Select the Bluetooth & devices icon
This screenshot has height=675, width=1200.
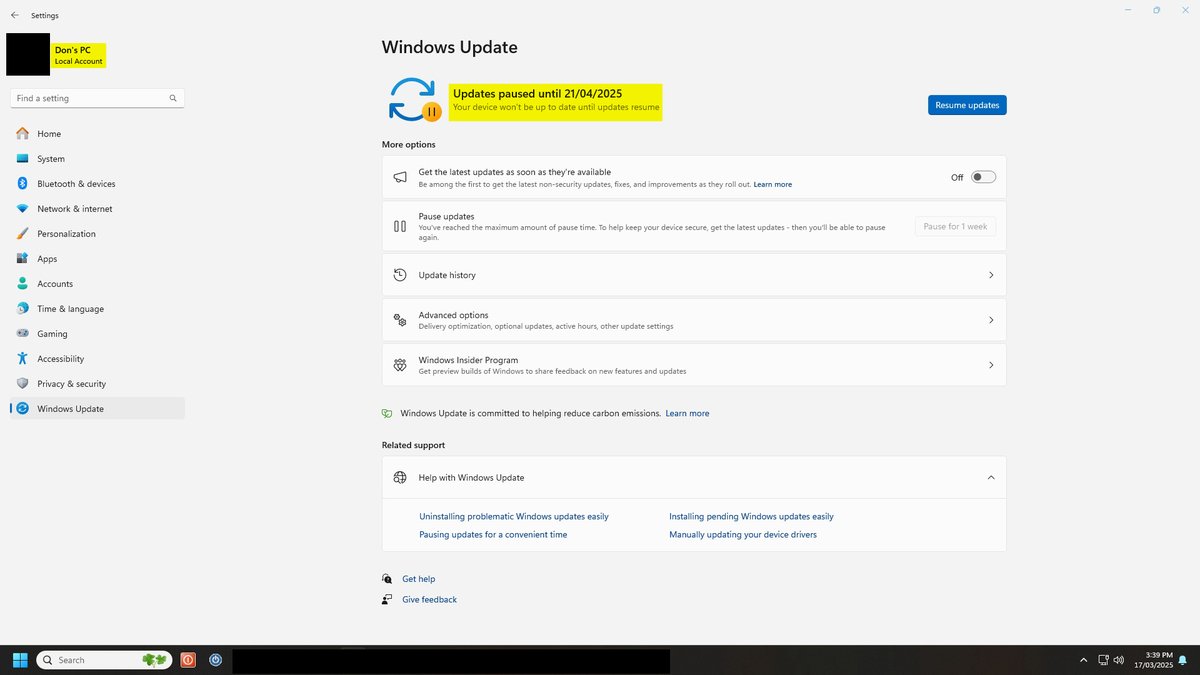(22, 183)
